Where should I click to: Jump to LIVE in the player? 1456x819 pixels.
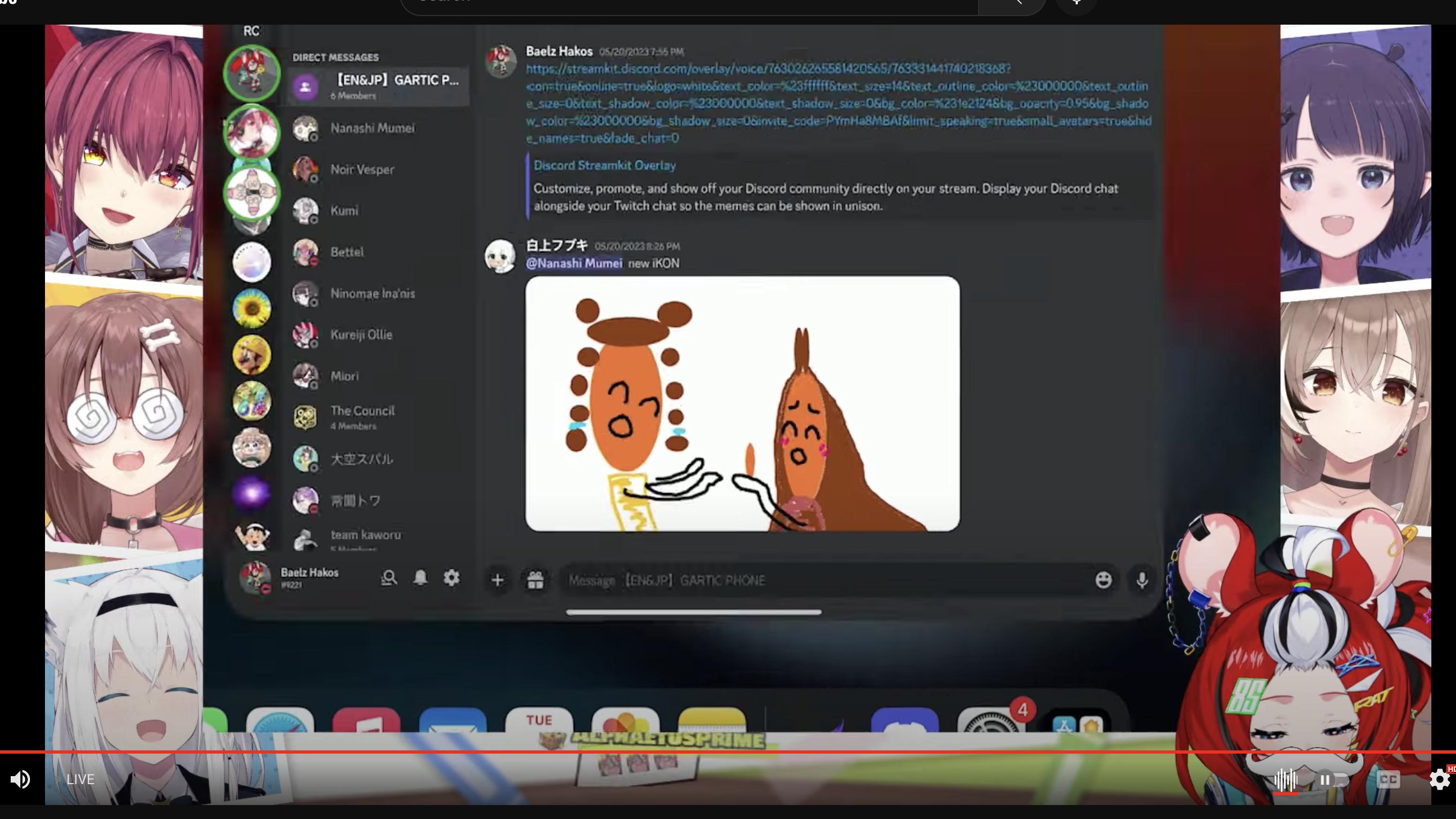tap(80, 779)
